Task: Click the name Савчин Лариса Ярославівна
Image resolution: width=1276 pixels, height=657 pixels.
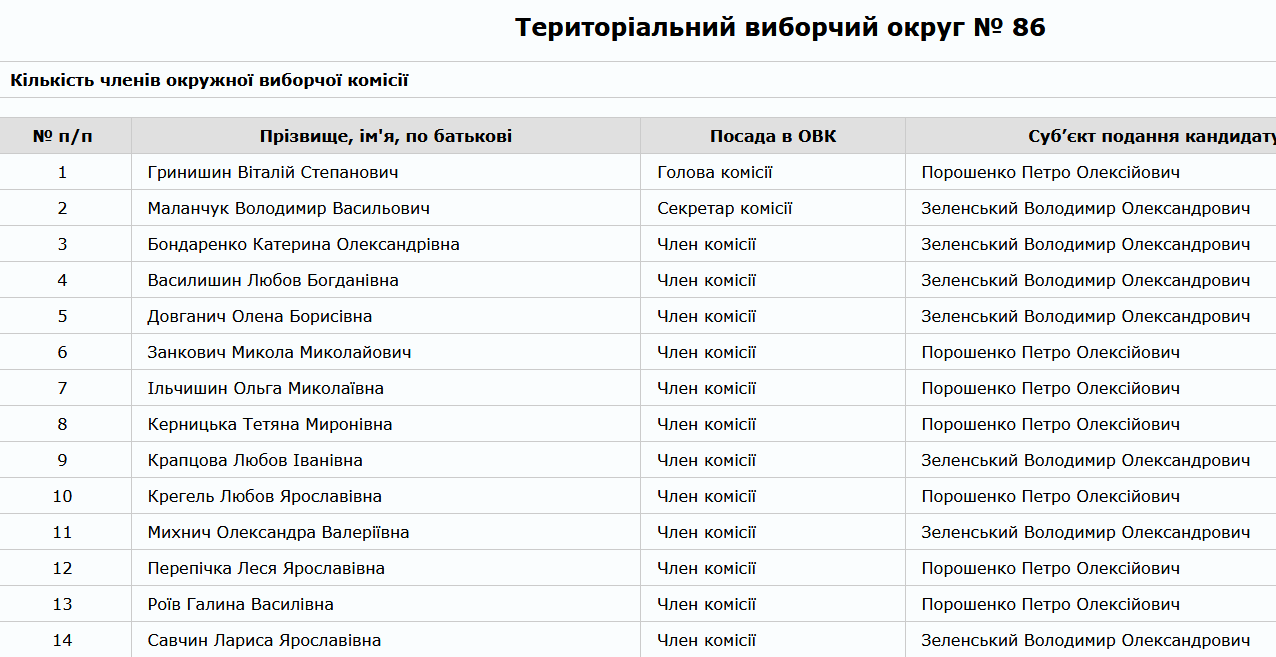Action: click(264, 641)
